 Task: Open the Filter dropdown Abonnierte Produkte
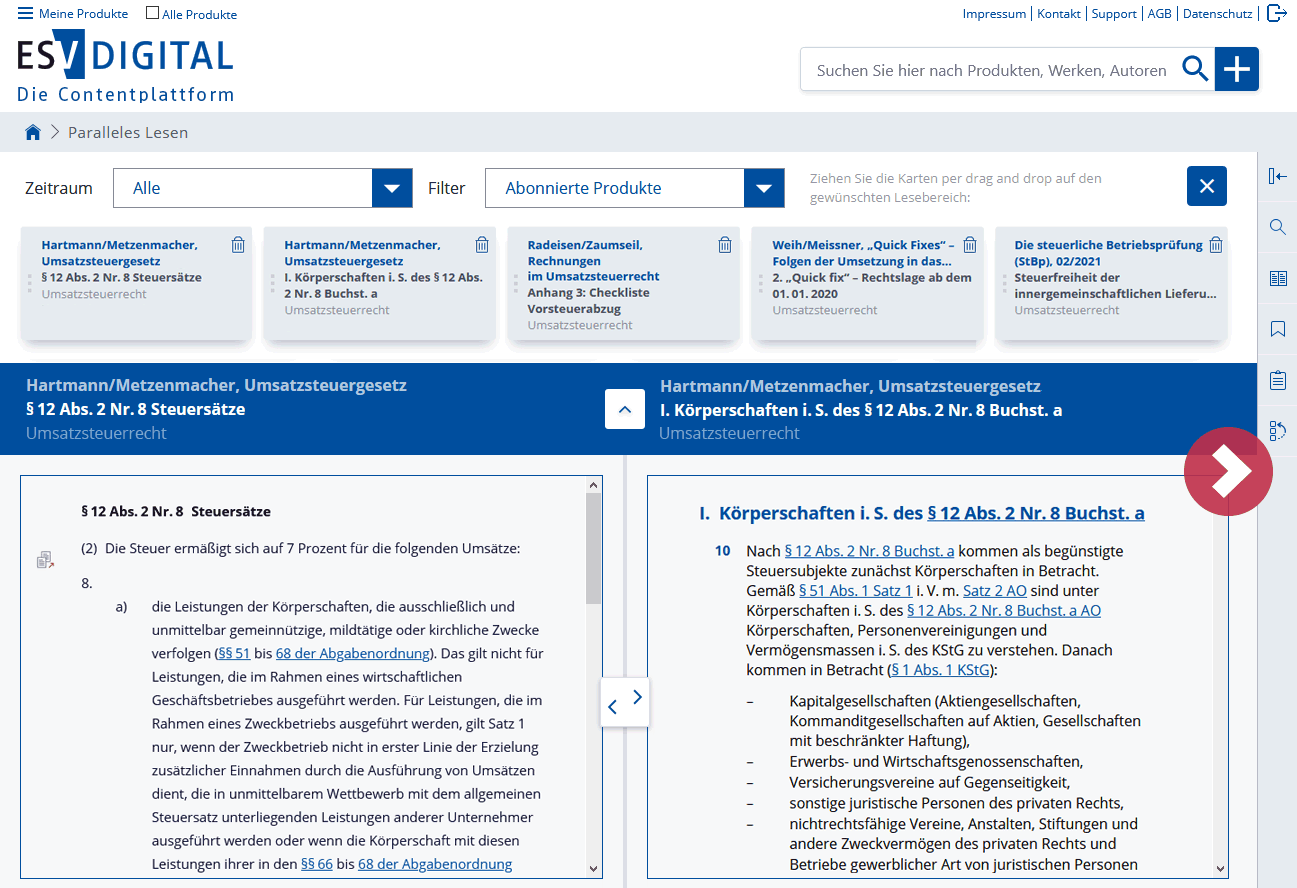(x=635, y=188)
